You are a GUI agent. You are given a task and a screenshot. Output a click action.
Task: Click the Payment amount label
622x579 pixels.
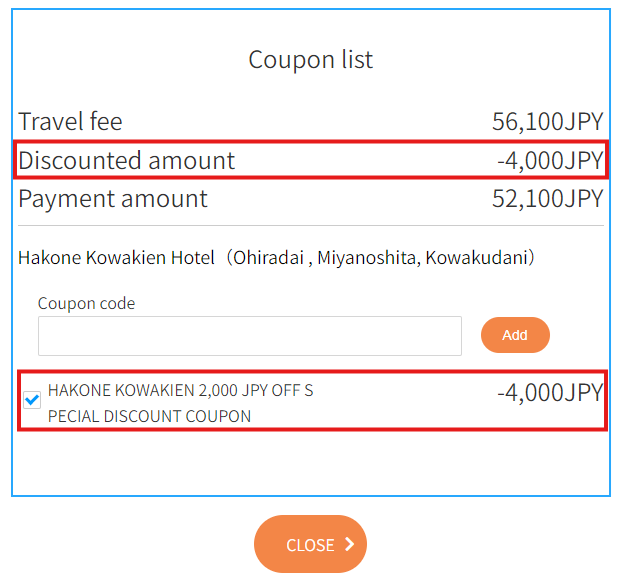(113, 198)
